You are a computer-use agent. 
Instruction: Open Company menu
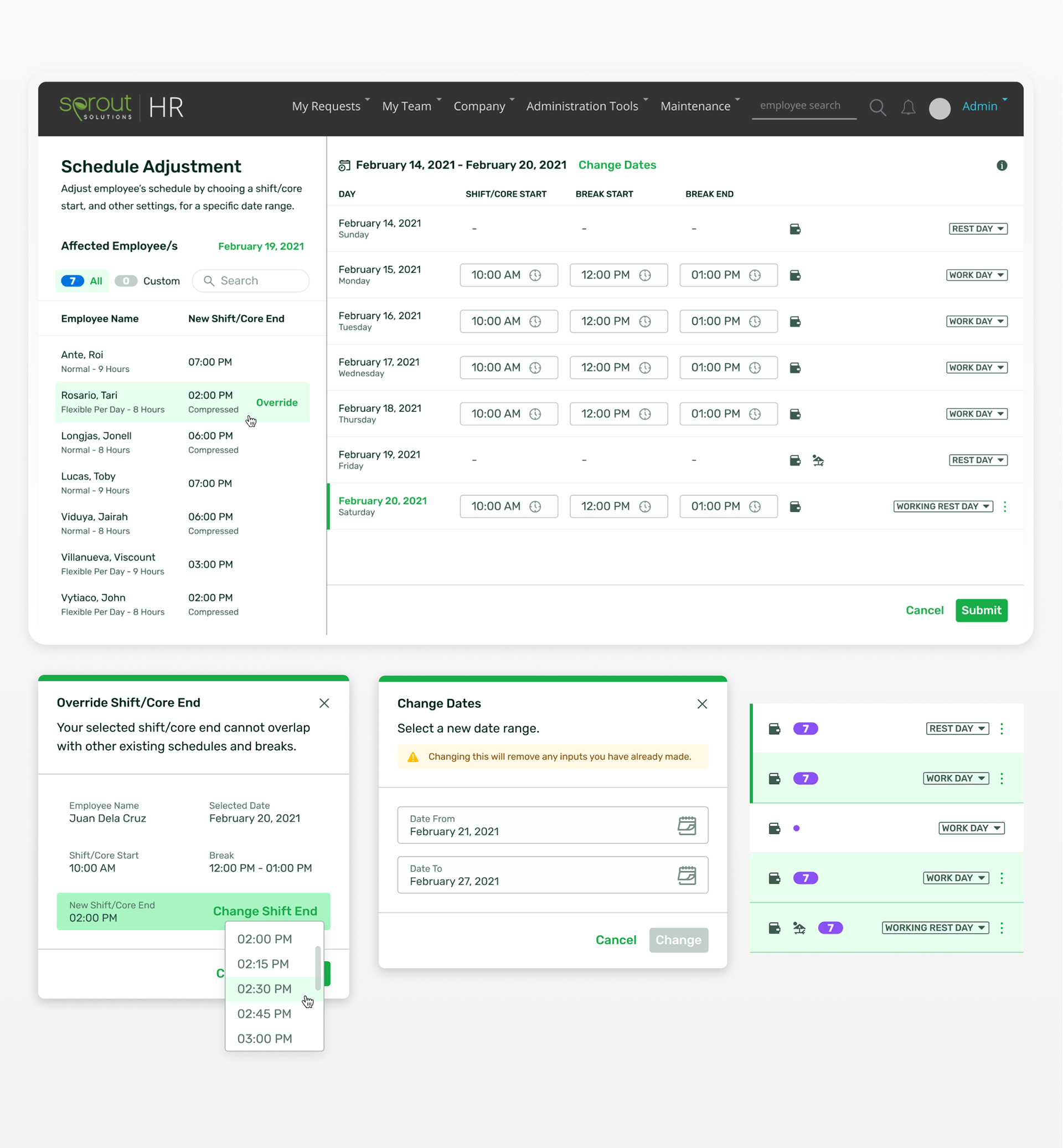(484, 106)
